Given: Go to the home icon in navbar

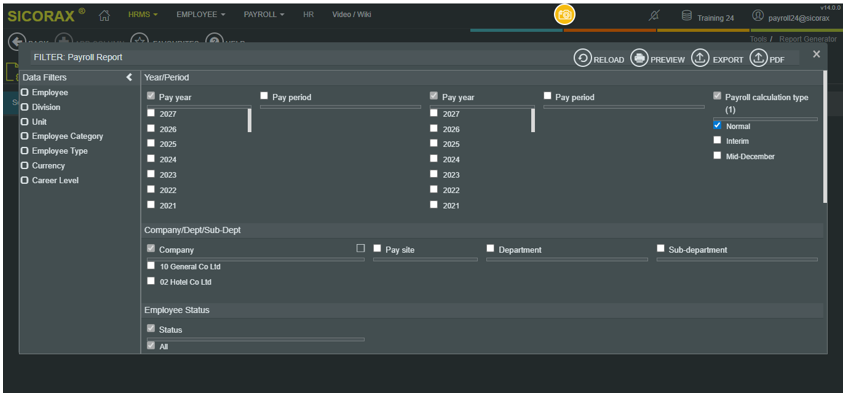Looking at the screenshot, I should coord(105,15).
